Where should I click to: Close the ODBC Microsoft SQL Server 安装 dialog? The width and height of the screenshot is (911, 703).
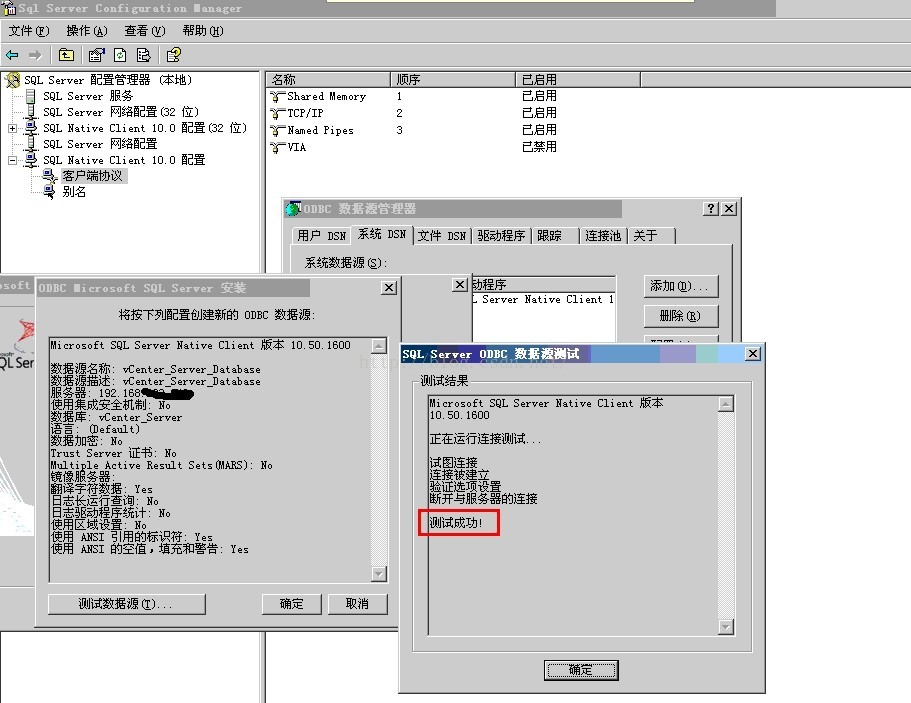[x=389, y=288]
